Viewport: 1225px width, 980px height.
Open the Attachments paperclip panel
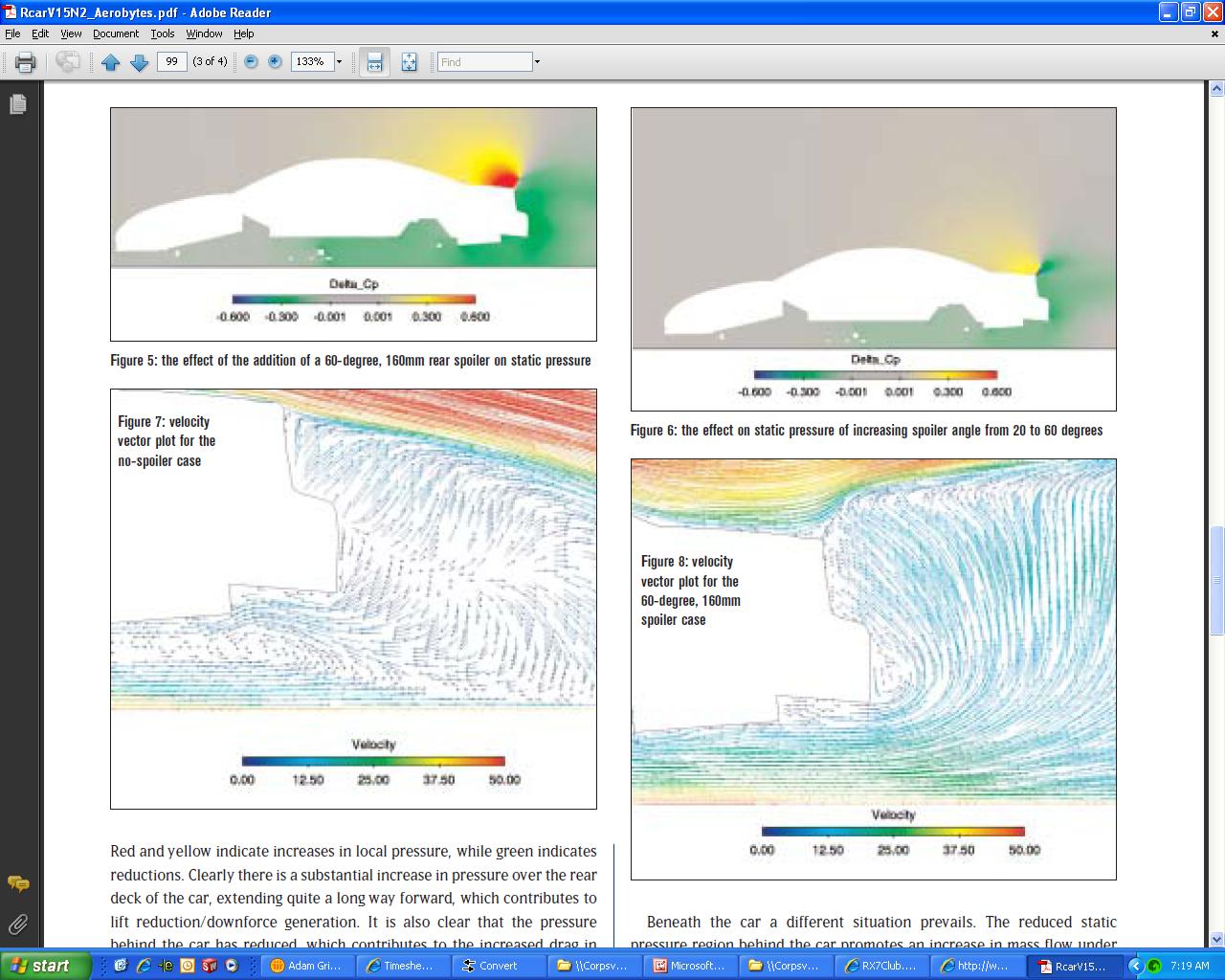17,924
